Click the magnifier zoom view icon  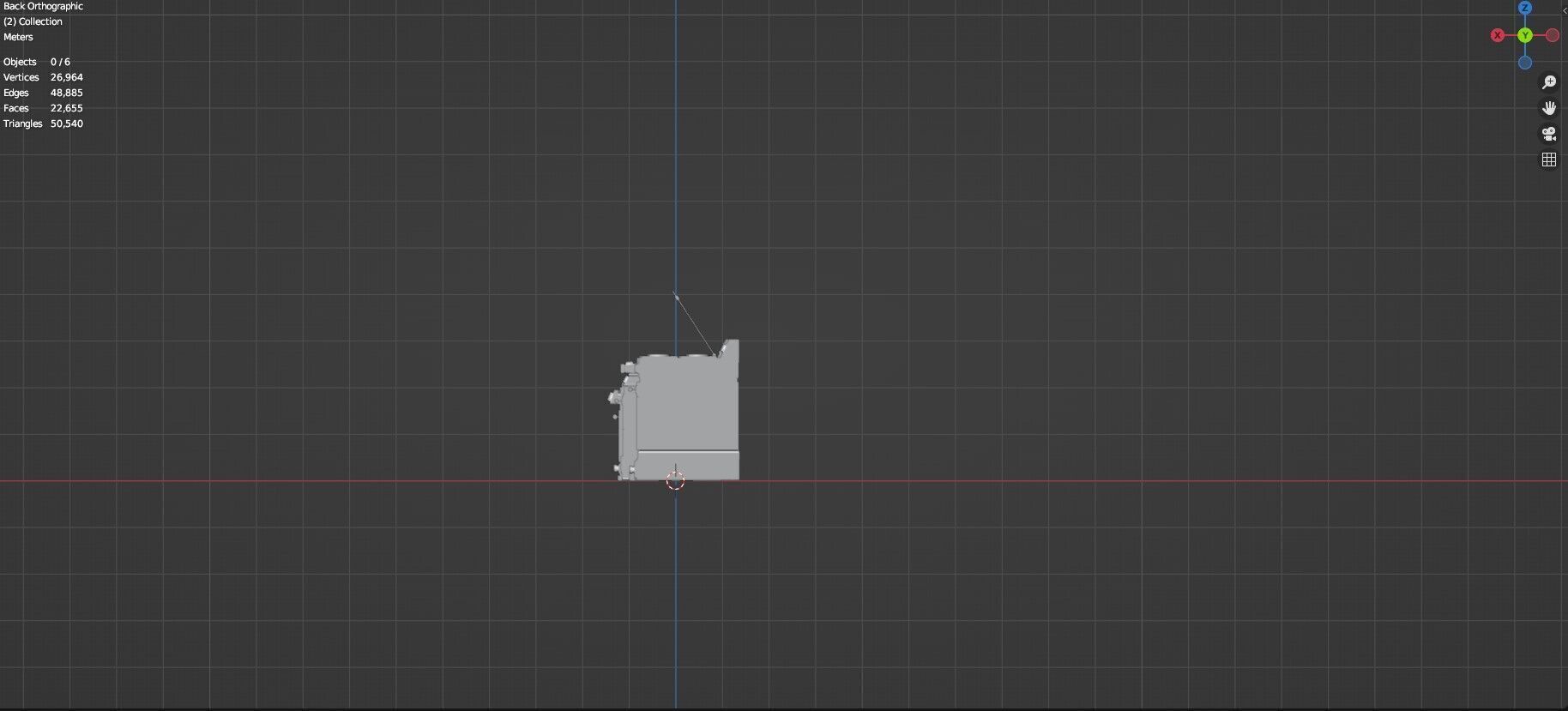tap(1549, 82)
